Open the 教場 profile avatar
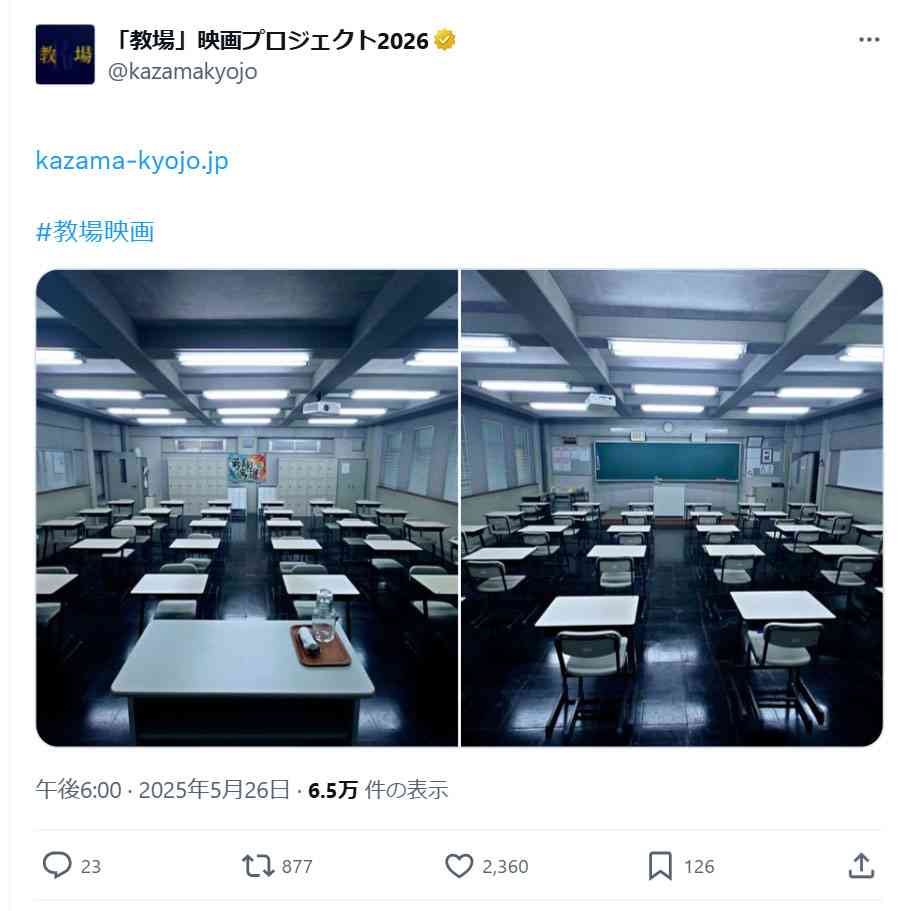 65,55
